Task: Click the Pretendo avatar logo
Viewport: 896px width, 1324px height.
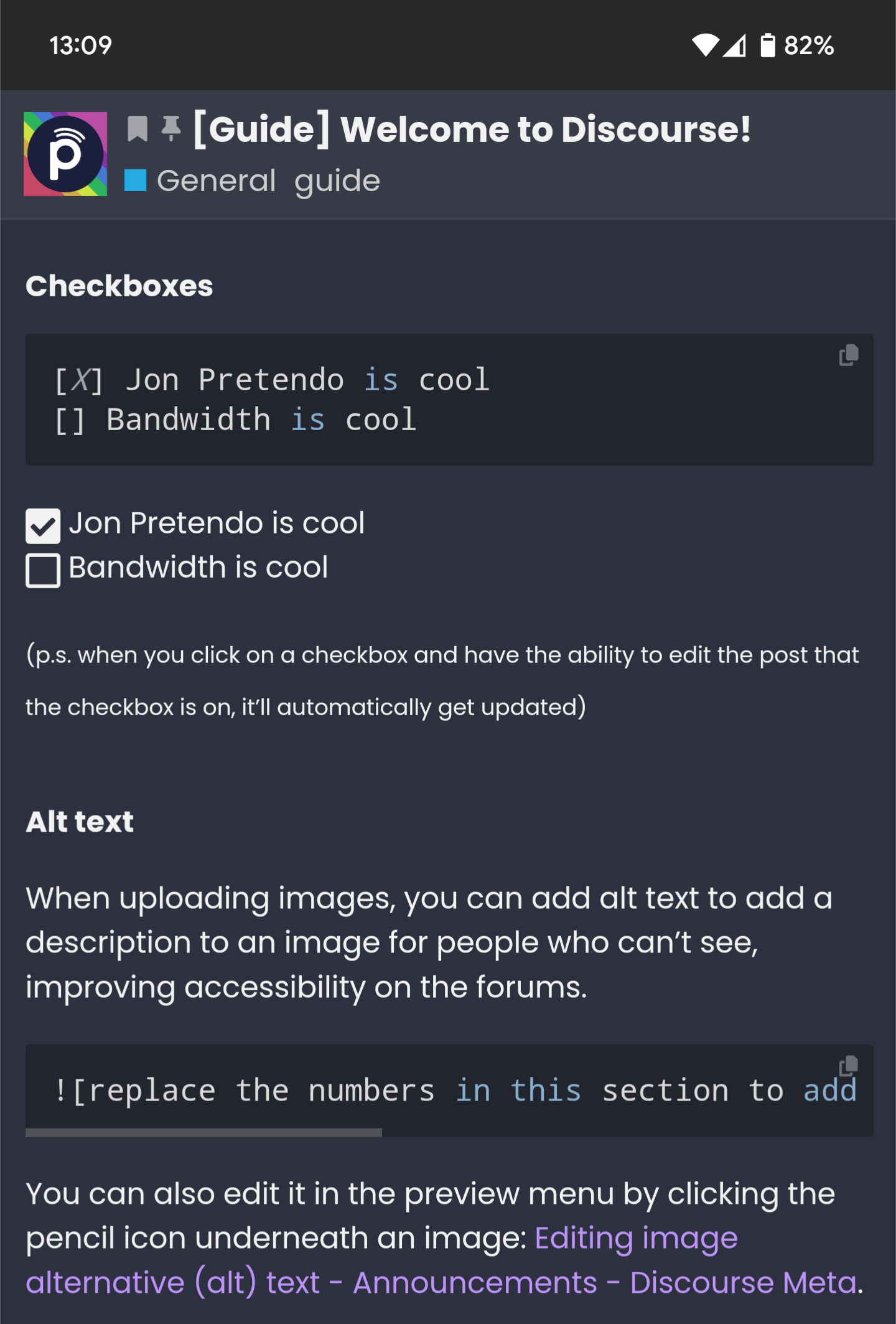Action: pos(64,154)
